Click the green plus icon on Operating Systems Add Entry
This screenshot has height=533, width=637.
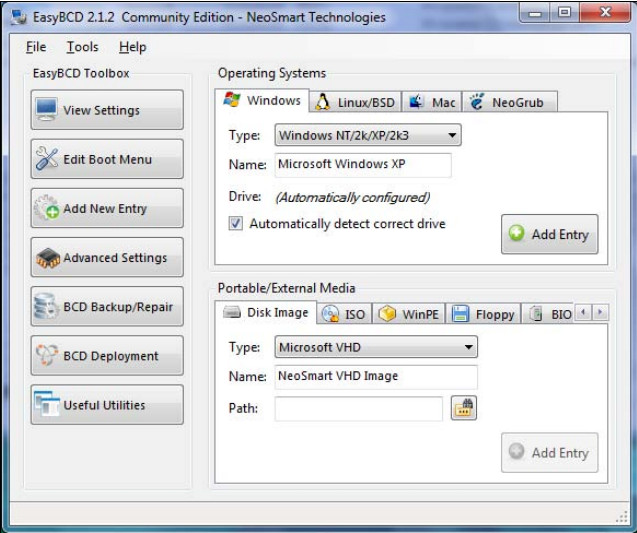pyautogui.click(x=516, y=233)
